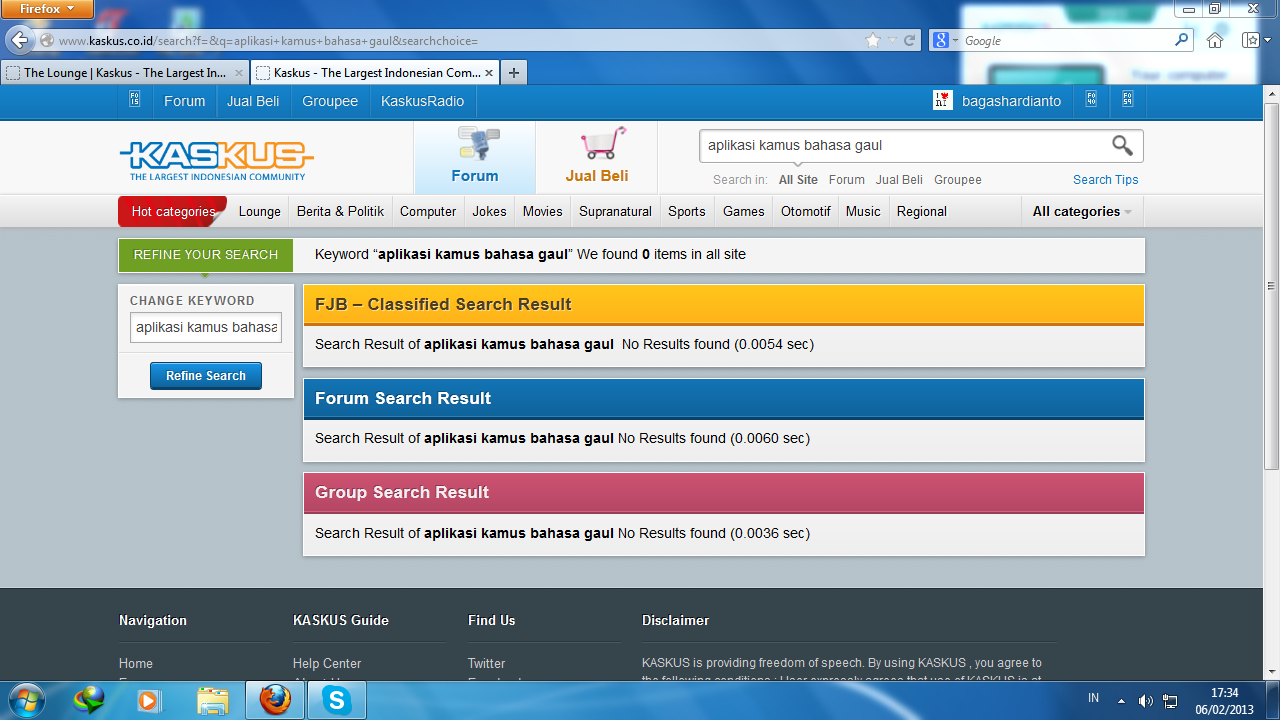Open the Games category
Image resolution: width=1280 pixels, height=720 pixels.
click(744, 211)
